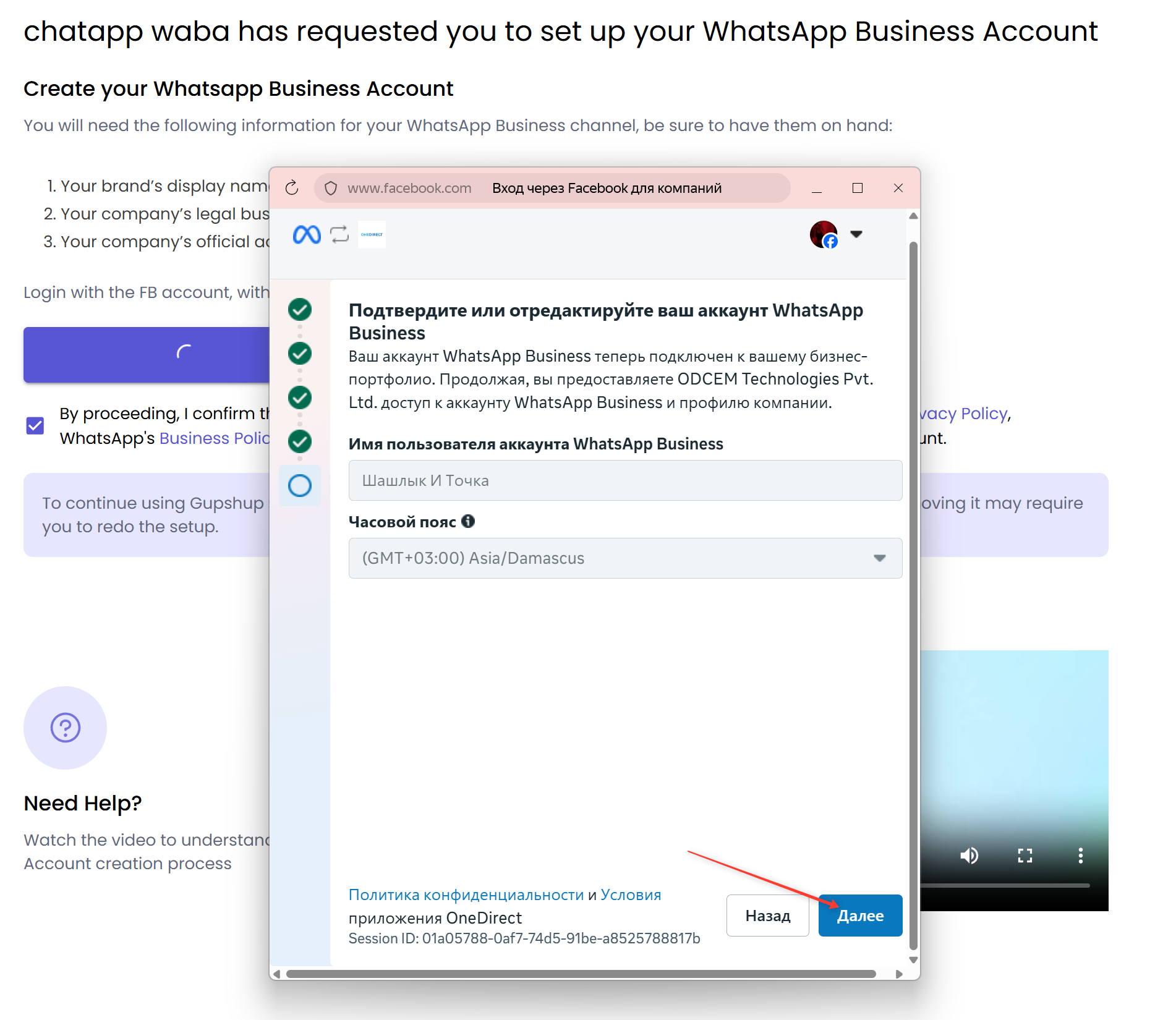Click the scroll right arrow in popup

click(899, 974)
